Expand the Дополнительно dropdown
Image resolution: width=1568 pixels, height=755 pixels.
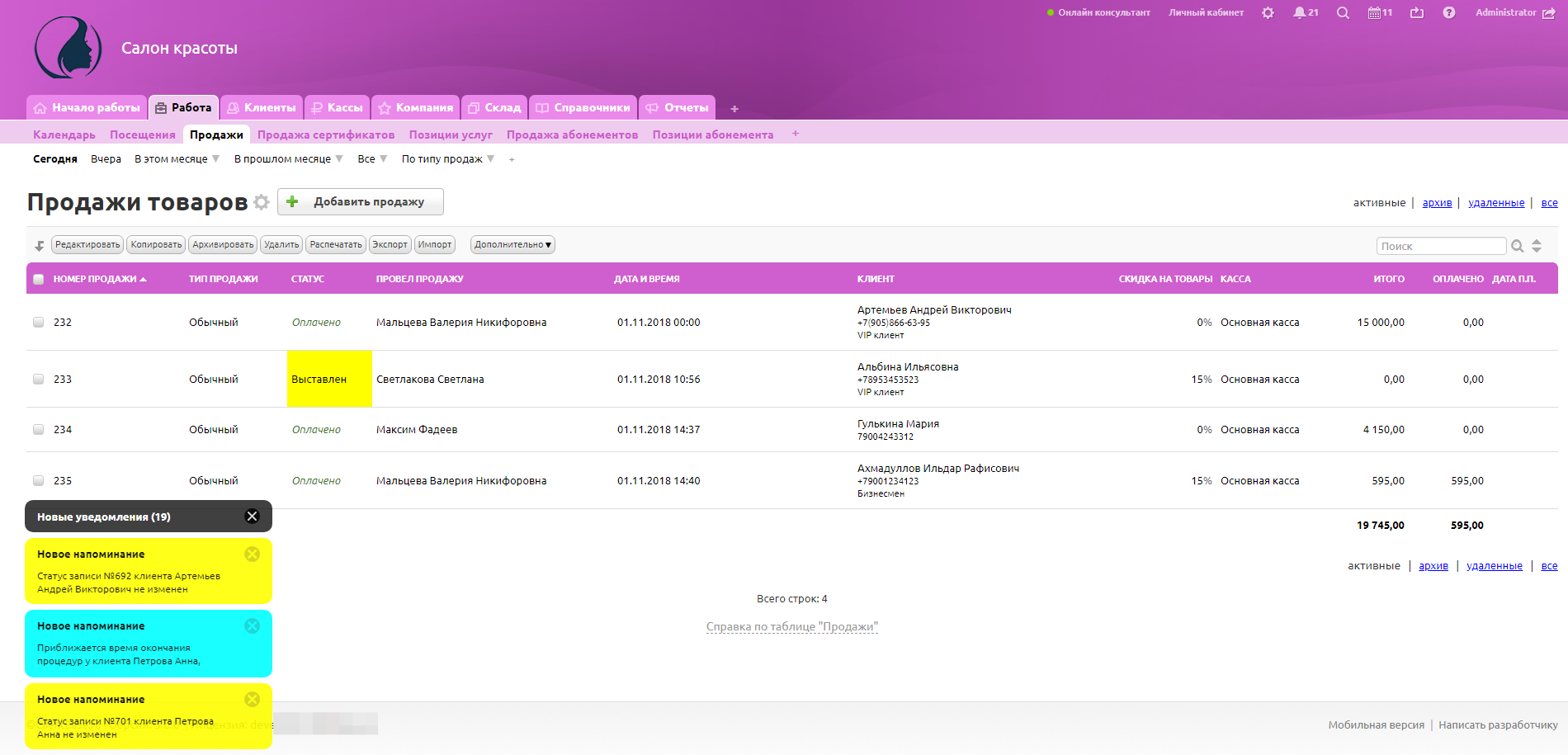(x=512, y=245)
